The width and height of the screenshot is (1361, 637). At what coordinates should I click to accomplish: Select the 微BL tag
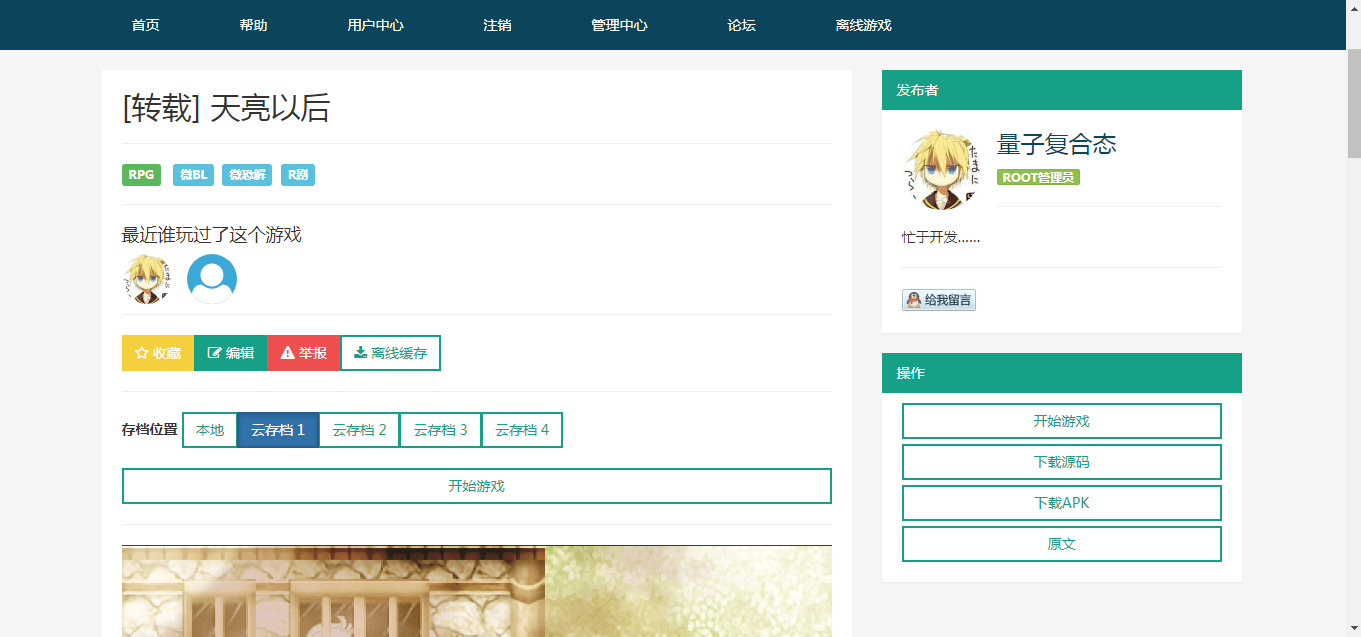click(x=194, y=175)
